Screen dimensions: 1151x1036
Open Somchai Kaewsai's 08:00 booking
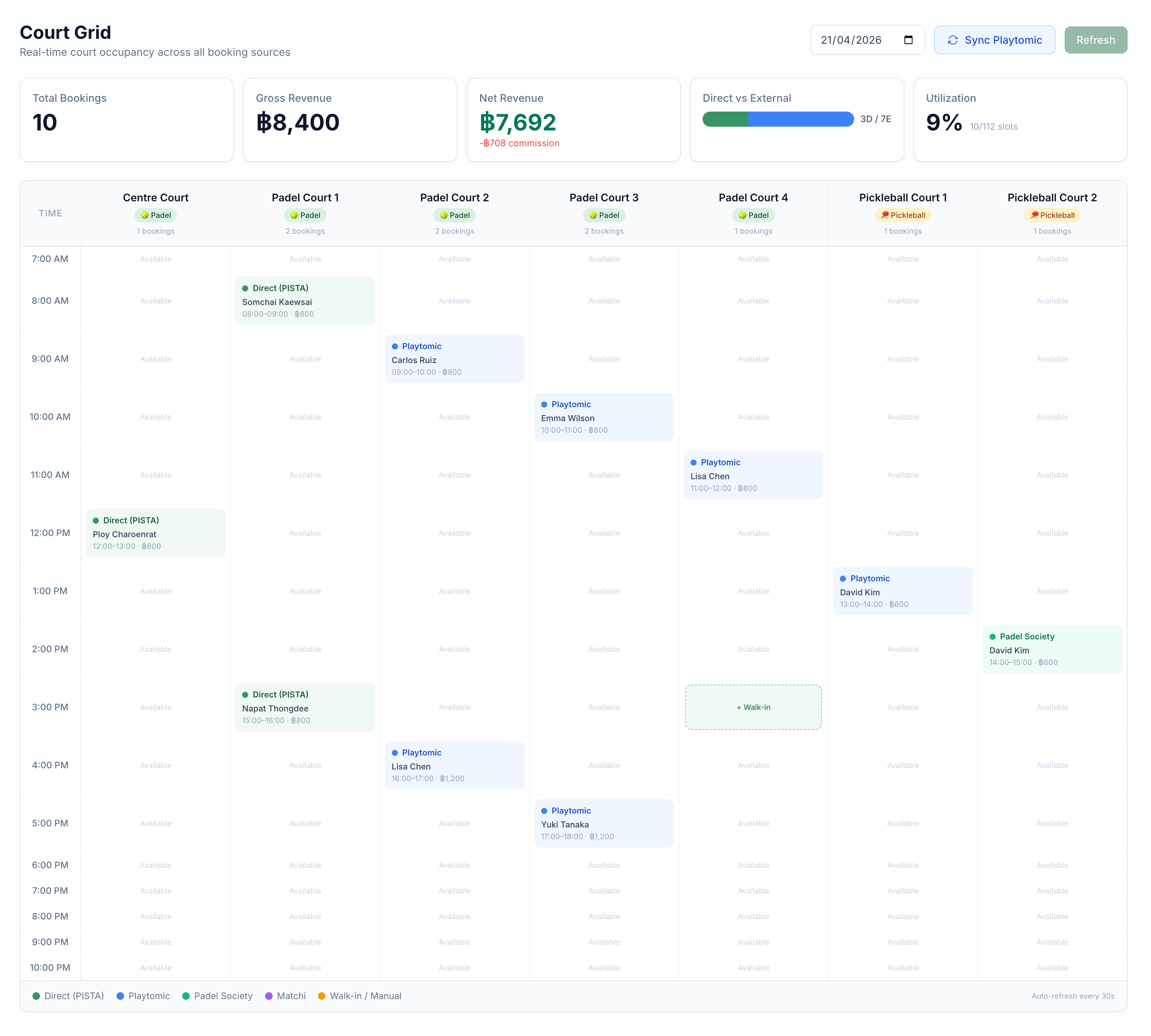click(x=305, y=301)
